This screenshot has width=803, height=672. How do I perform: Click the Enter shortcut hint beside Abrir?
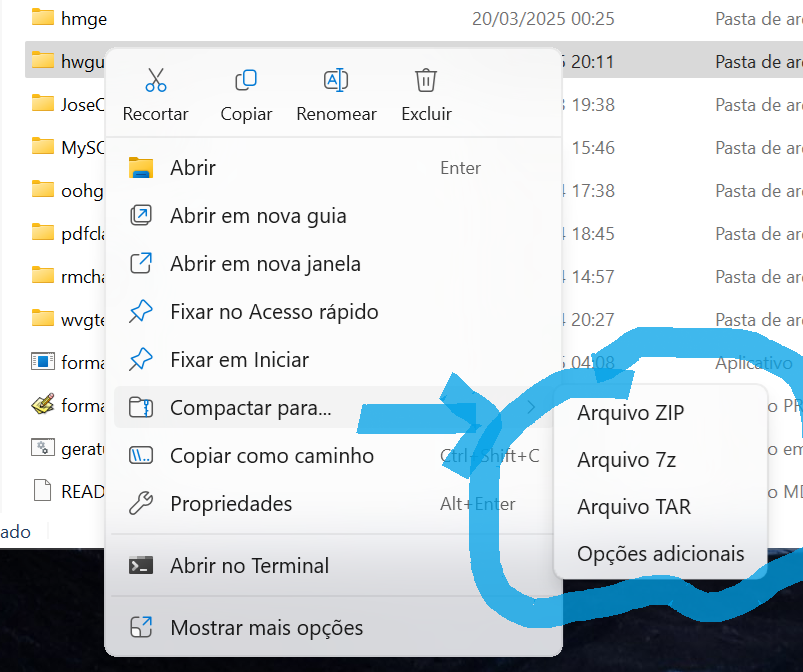pyautogui.click(x=460, y=168)
